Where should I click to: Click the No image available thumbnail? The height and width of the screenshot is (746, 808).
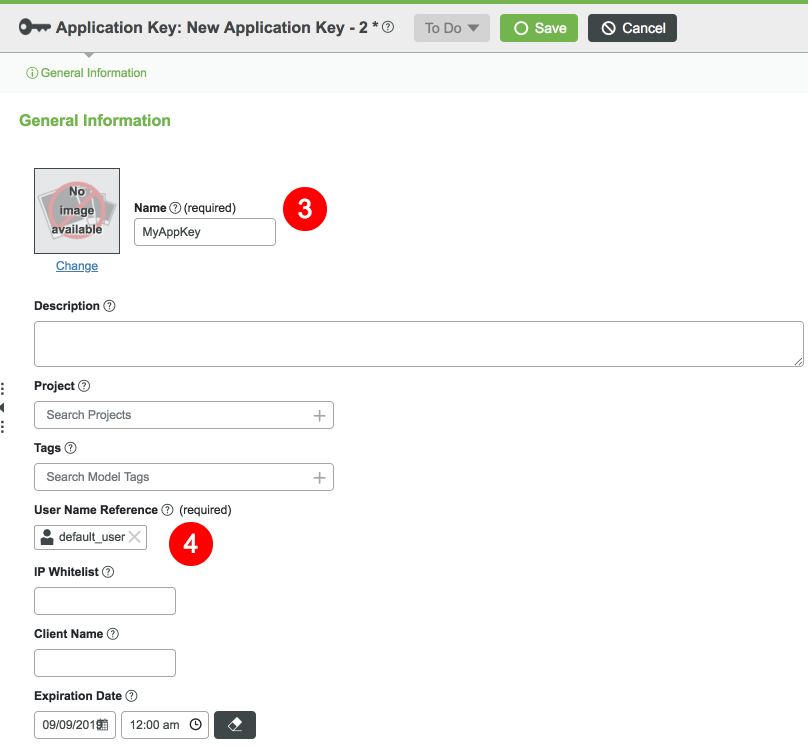pos(77,211)
